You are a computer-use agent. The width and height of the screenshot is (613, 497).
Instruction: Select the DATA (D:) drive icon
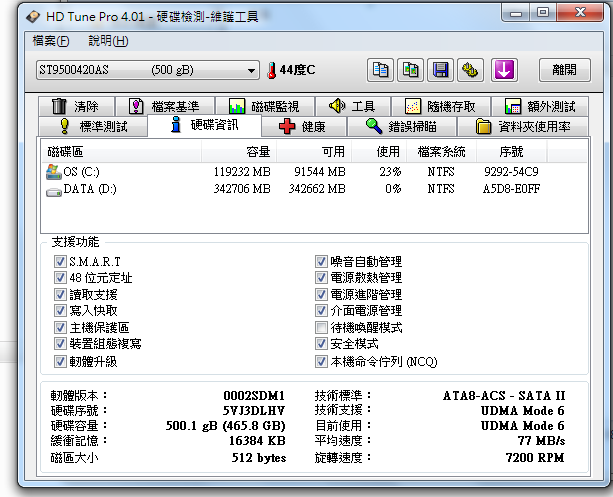tap(54, 192)
